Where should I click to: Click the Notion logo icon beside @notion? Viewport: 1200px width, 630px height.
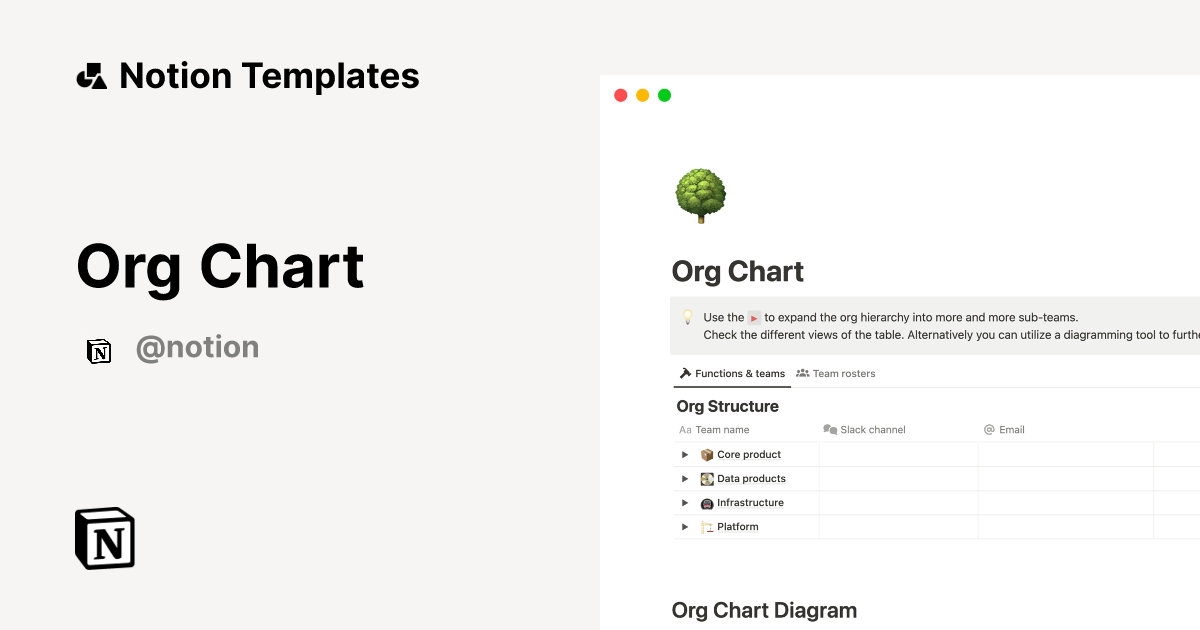pyautogui.click(x=99, y=351)
